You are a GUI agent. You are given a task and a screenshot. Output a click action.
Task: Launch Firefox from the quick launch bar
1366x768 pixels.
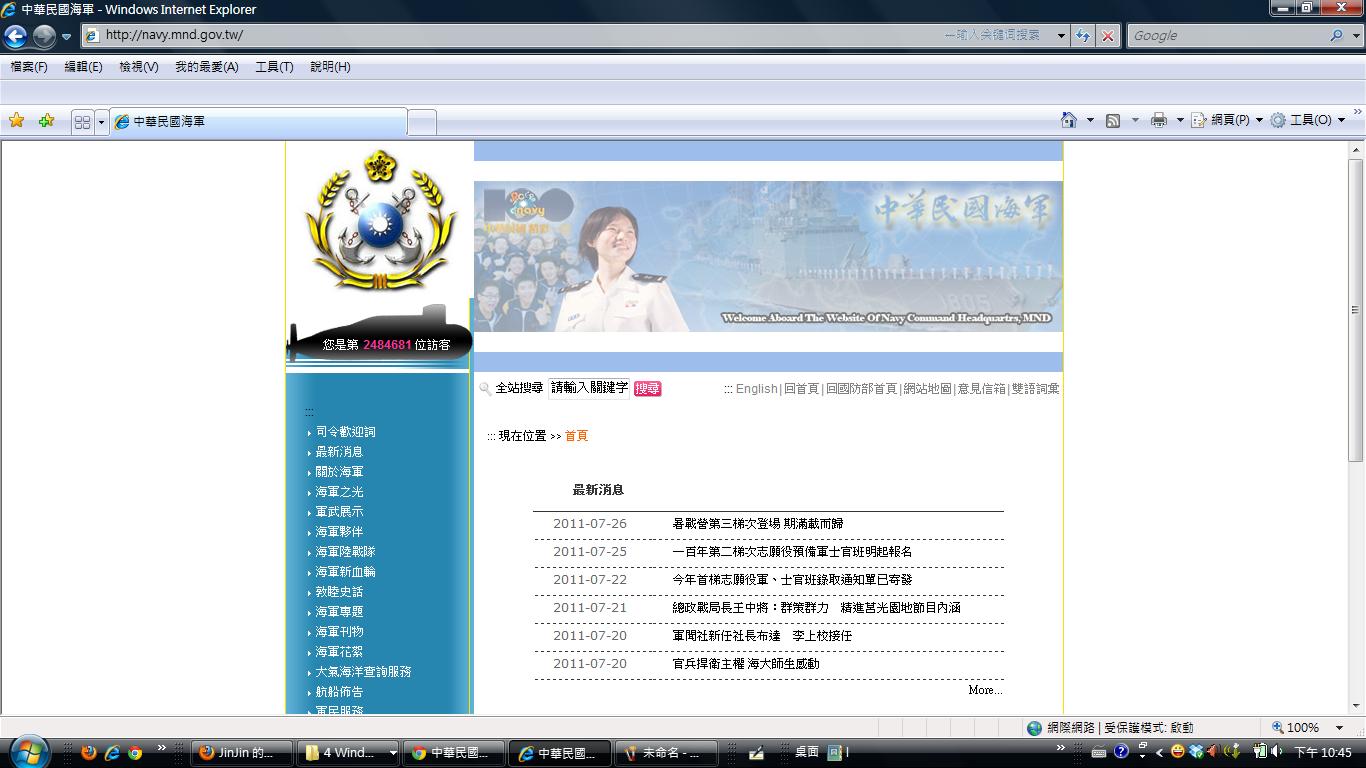(x=89, y=752)
